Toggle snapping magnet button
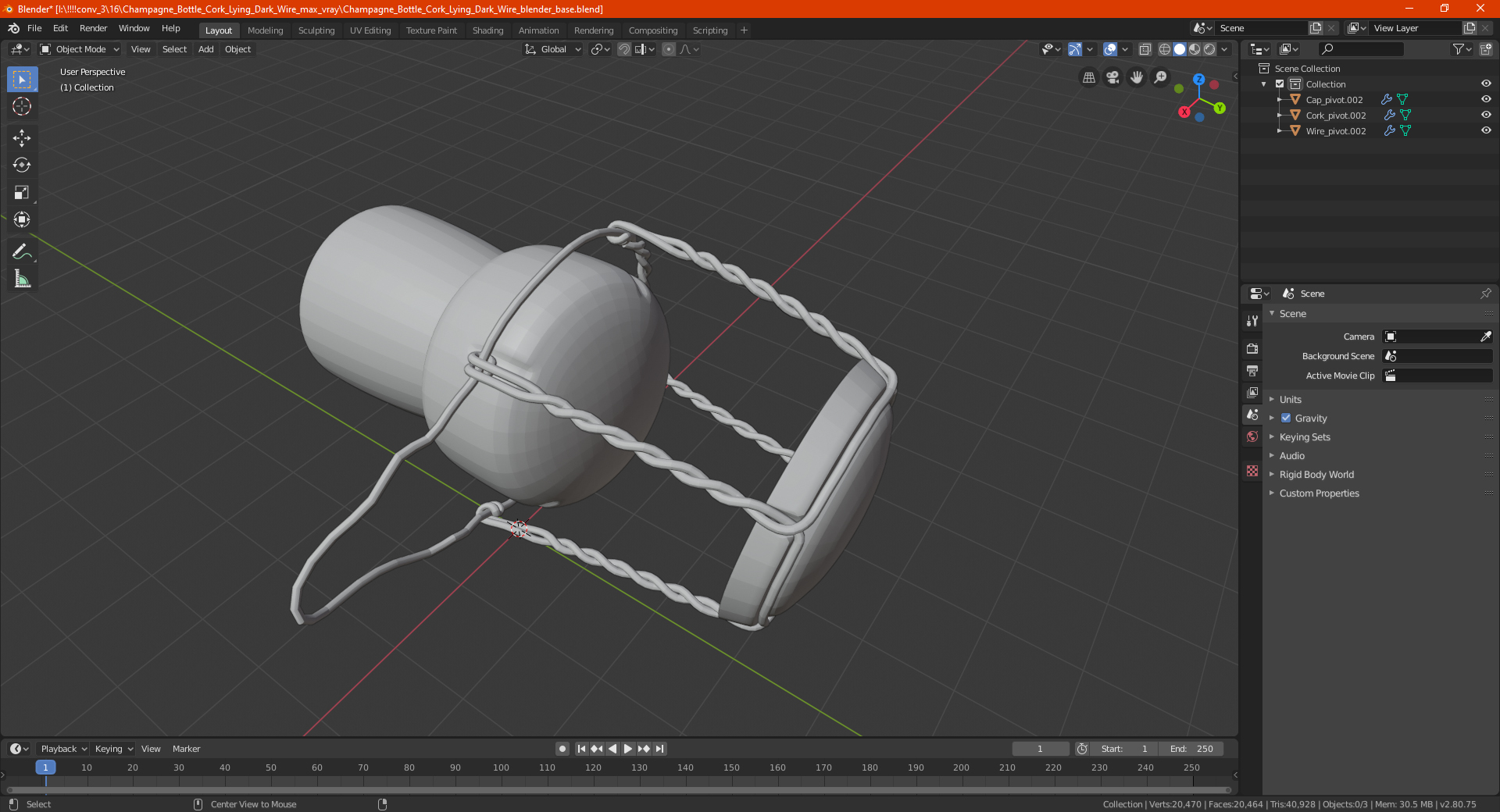The image size is (1500, 812). coord(624,49)
